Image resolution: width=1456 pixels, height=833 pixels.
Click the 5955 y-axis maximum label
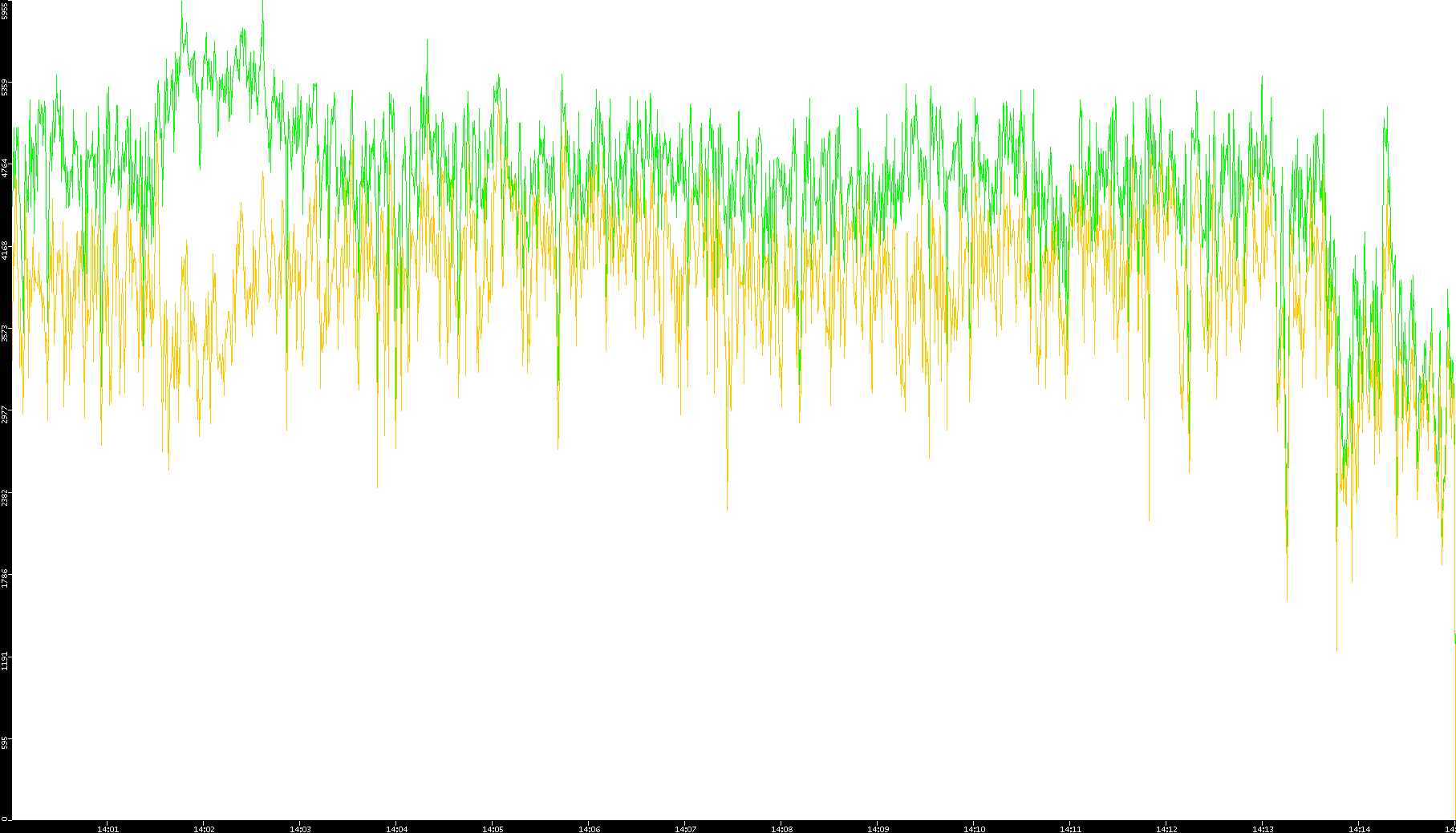(6, 10)
